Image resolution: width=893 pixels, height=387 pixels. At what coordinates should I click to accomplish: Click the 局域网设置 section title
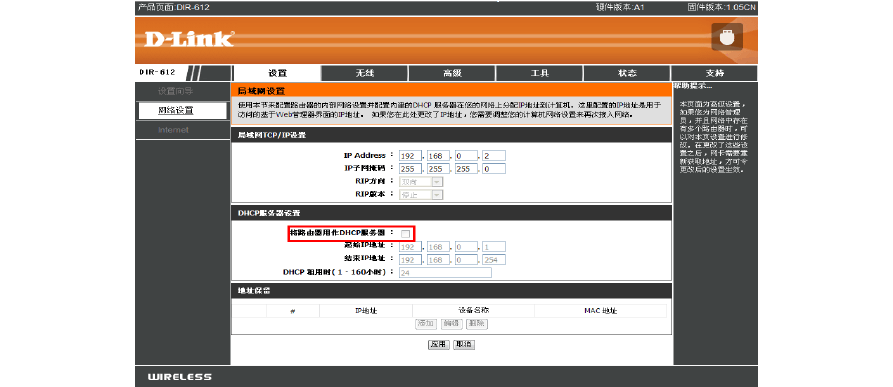261,90
